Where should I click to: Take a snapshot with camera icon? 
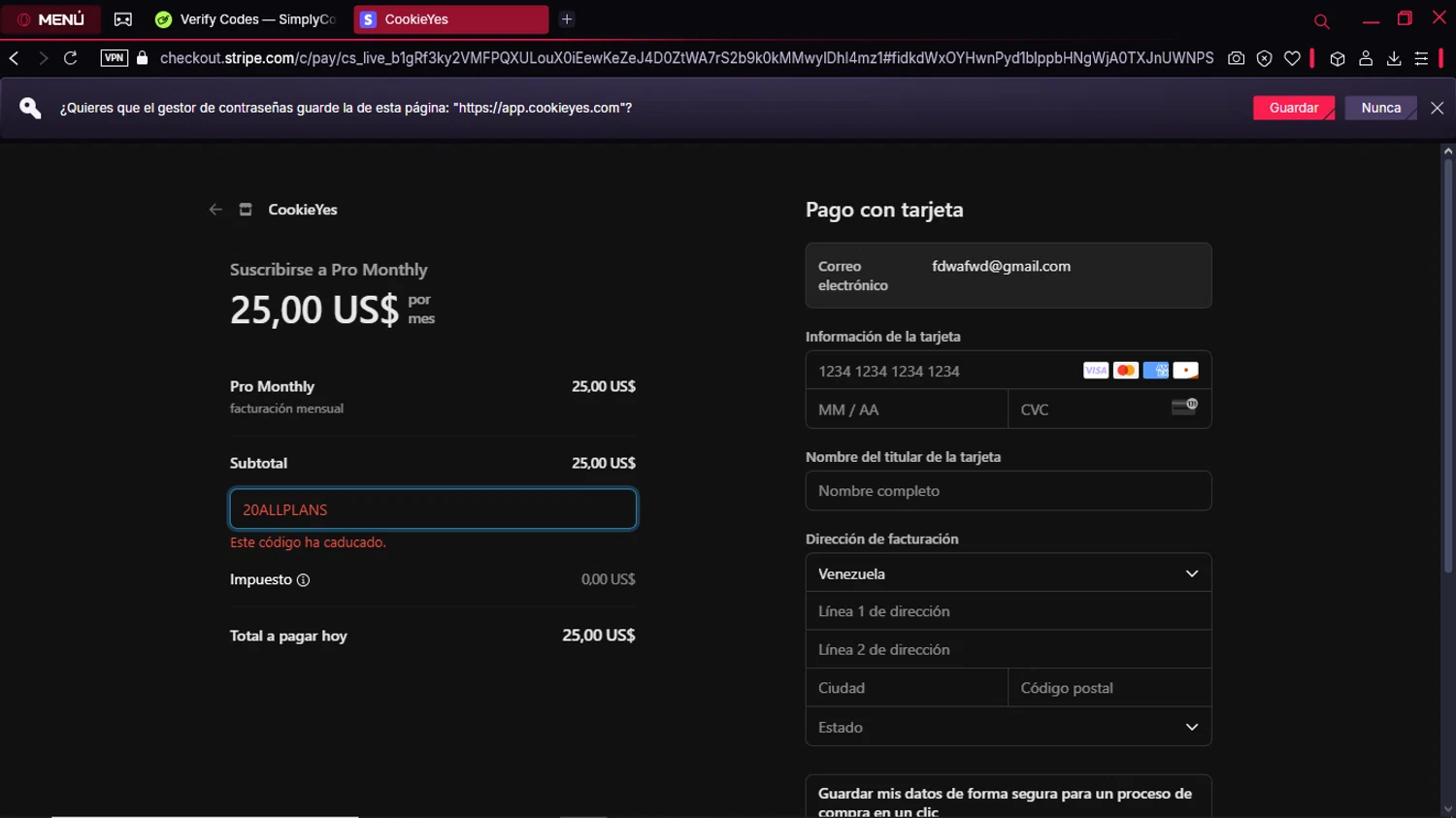tap(1236, 58)
